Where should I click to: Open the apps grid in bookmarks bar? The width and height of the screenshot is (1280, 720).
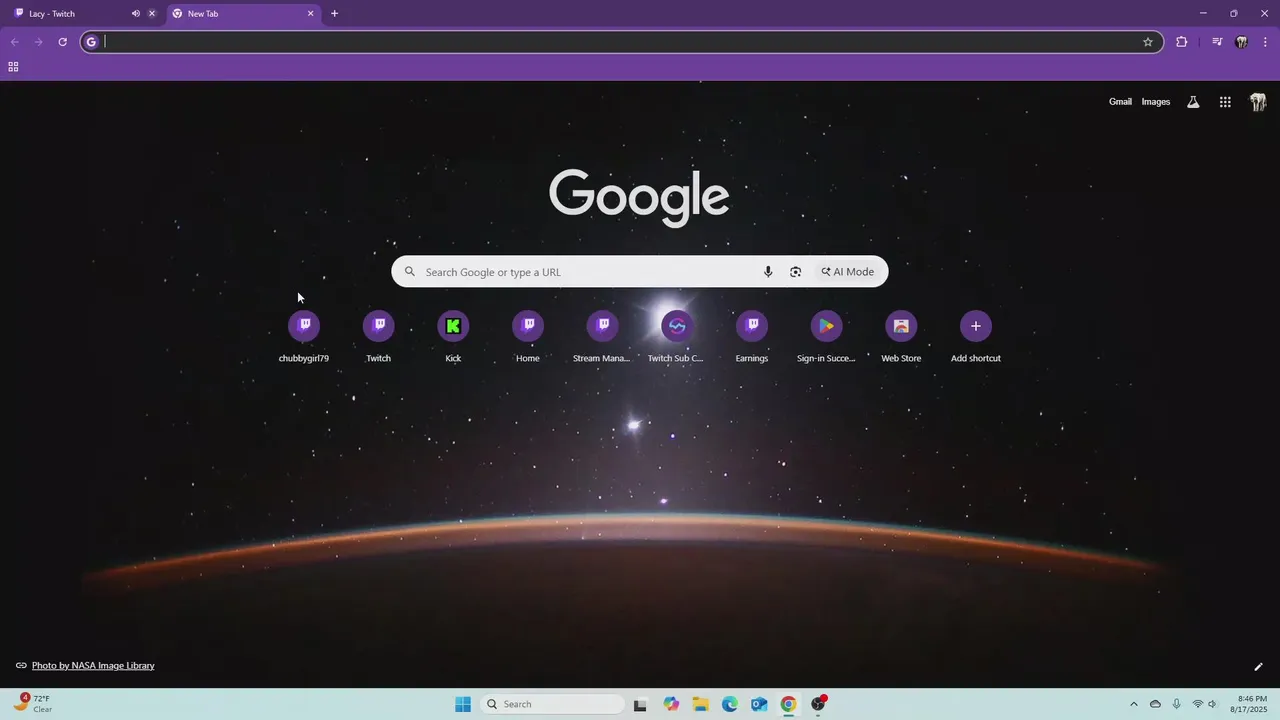click(x=13, y=67)
